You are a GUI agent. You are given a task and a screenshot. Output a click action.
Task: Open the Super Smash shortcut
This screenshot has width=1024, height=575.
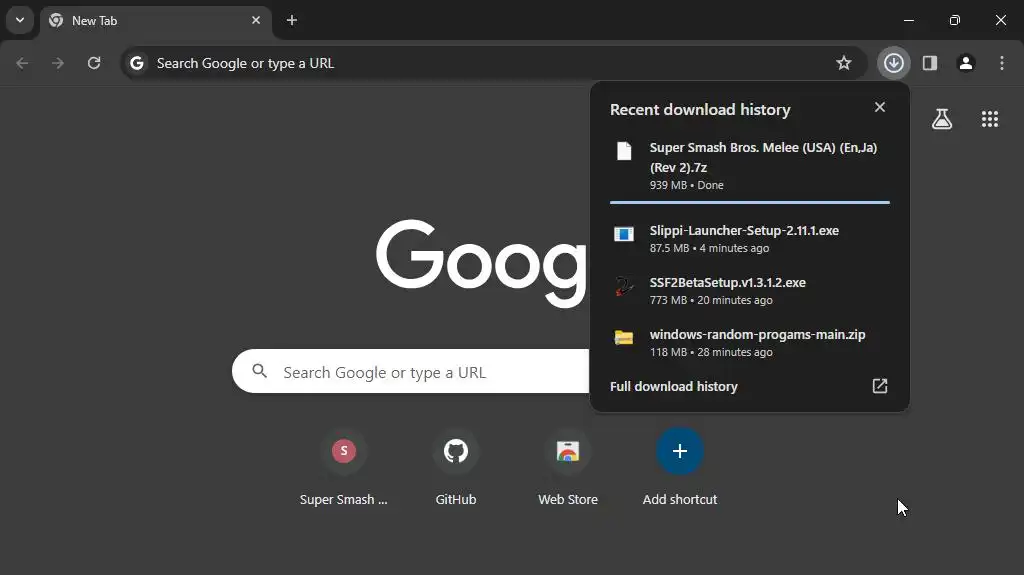click(x=344, y=468)
